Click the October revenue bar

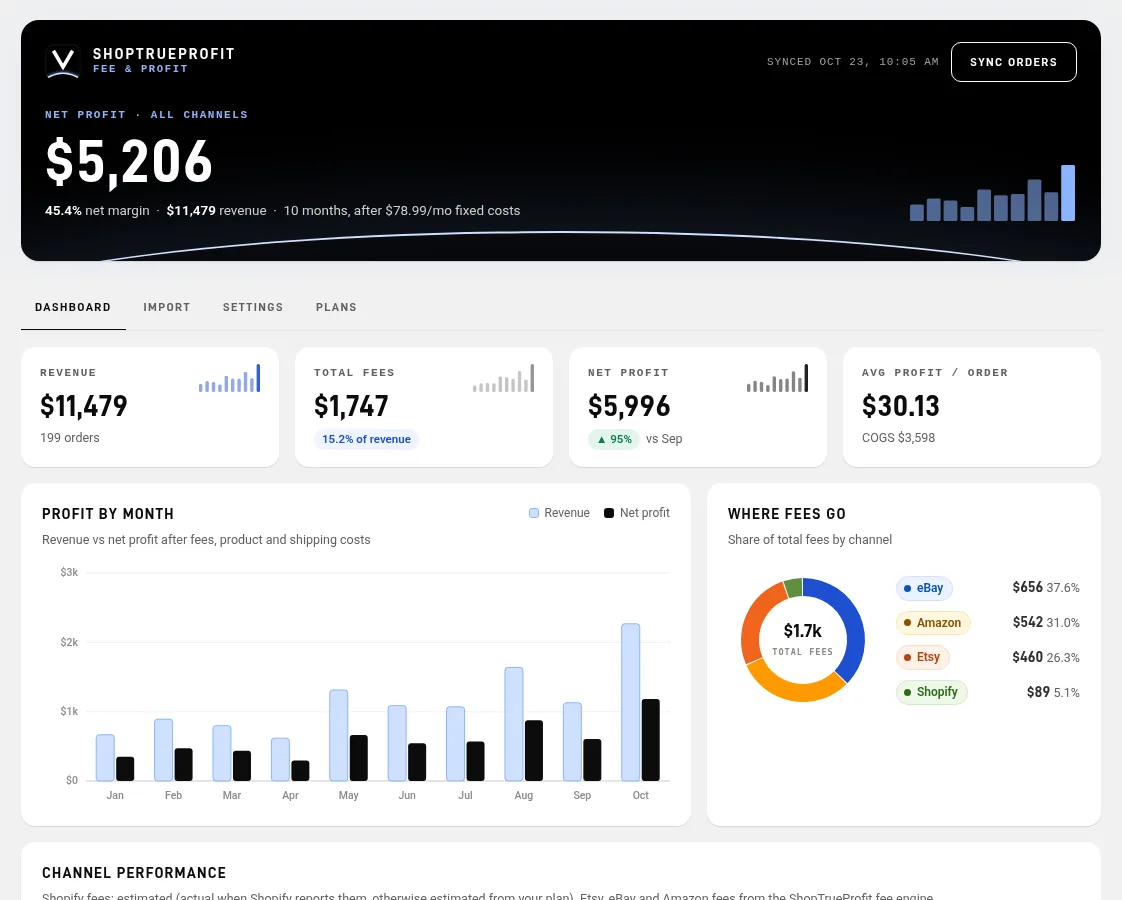(x=630, y=702)
